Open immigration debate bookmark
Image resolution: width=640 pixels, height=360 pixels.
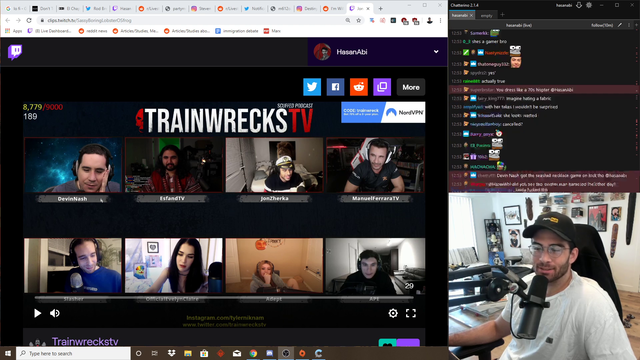point(237,31)
